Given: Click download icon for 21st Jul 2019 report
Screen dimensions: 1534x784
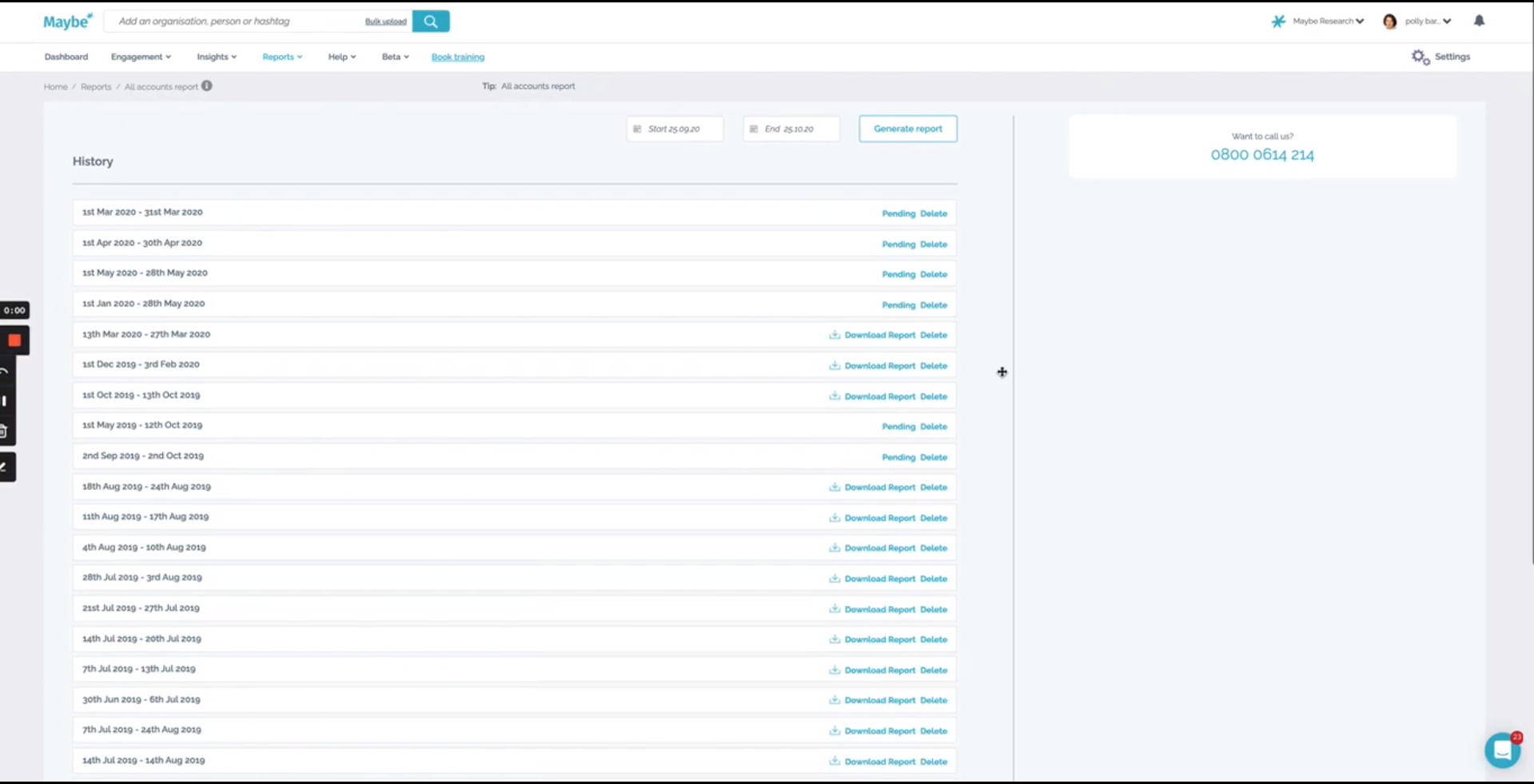Looking at the screenshot, I should pos(835,609).
